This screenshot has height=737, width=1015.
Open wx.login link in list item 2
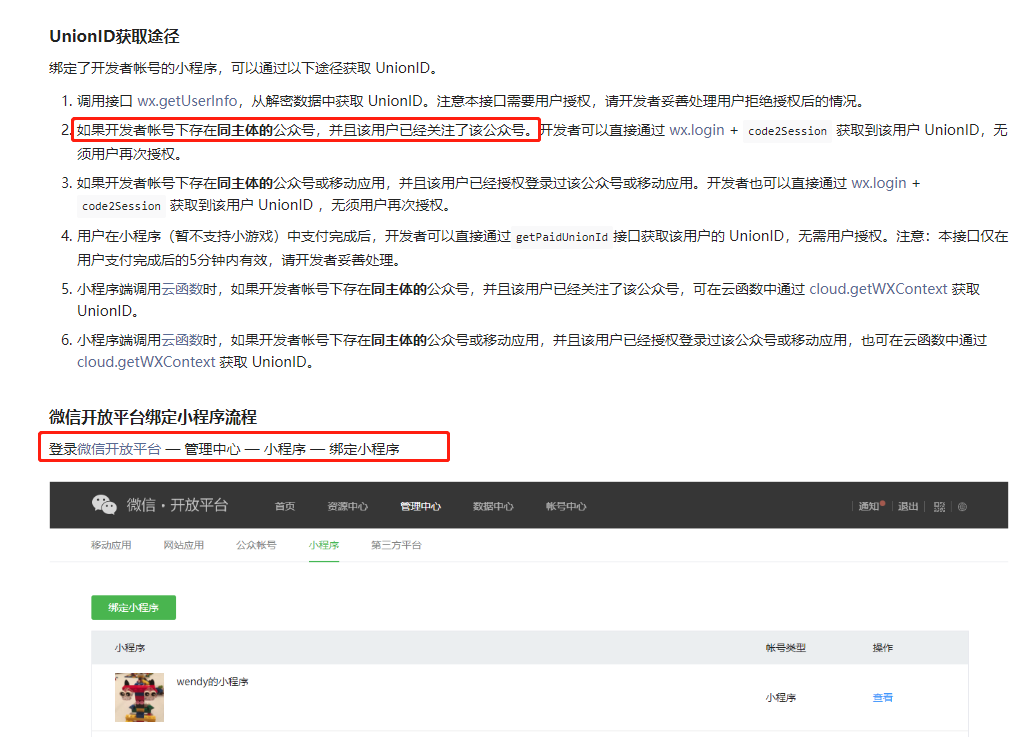[x=697, y=130]
